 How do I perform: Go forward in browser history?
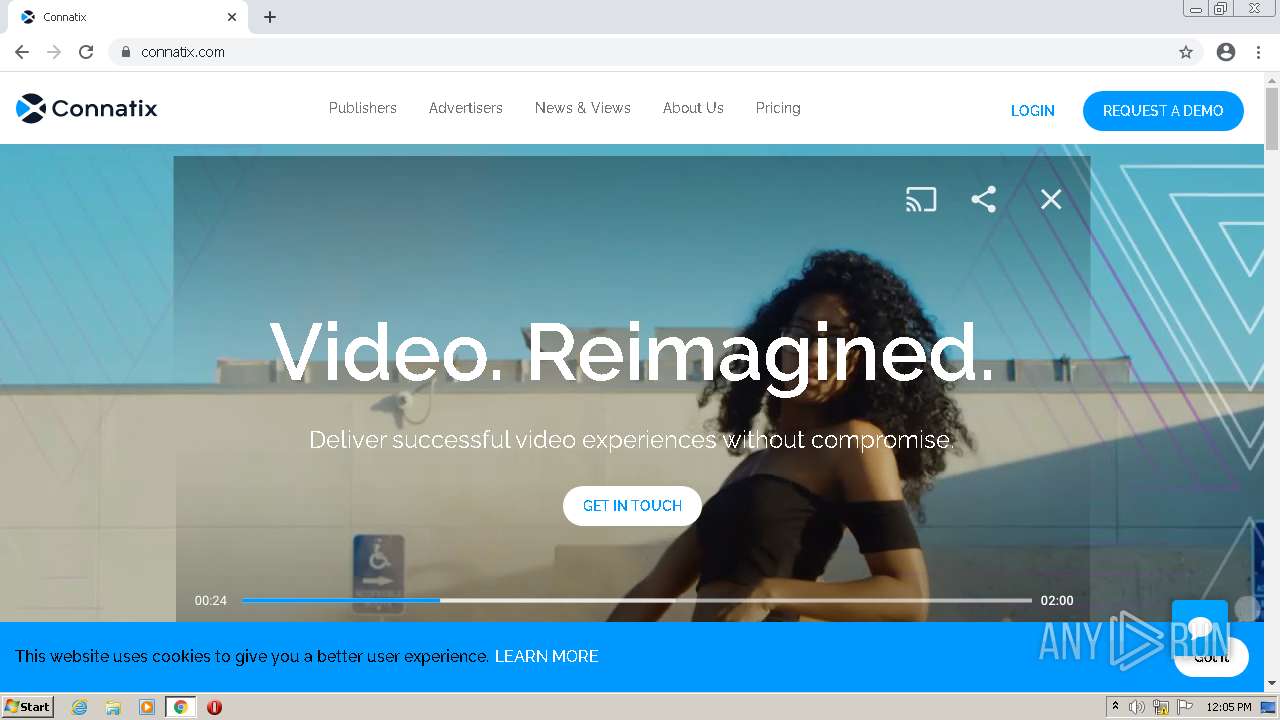coord(54,52)
